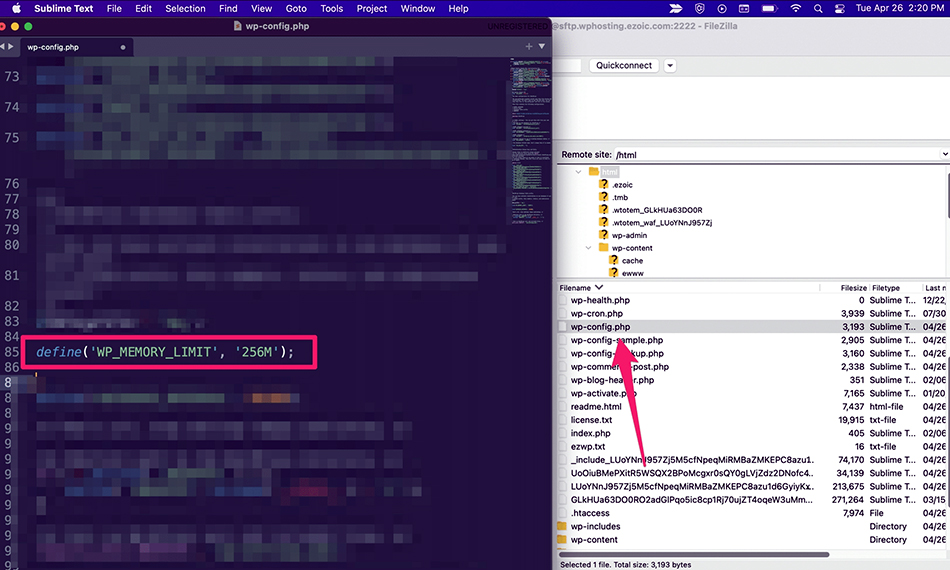
Task: Select the cache folder in tree
Action: (x=633, y=260)
